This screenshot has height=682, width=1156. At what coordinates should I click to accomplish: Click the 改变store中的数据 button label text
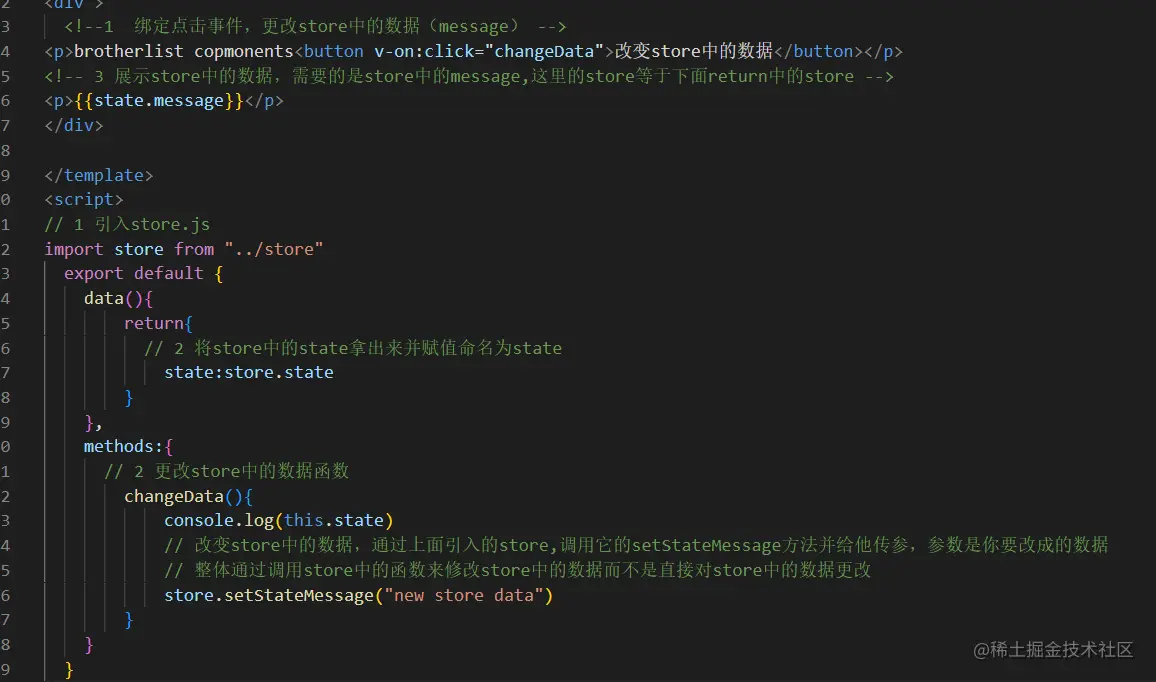tap(694, 51)
